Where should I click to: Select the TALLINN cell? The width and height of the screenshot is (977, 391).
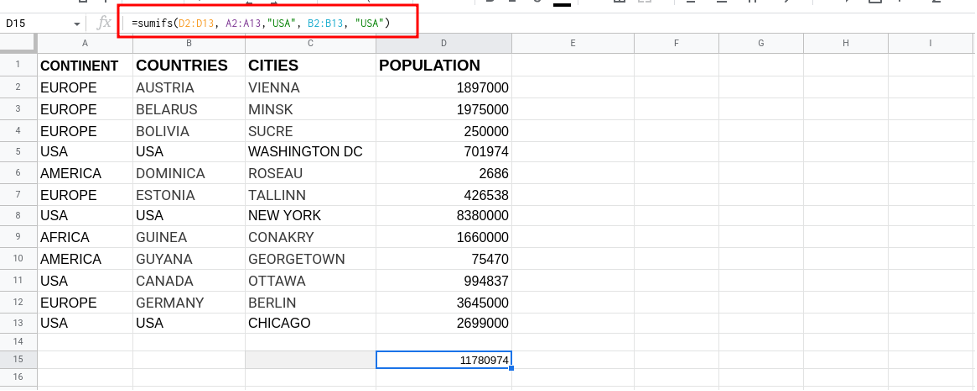coord(310,195)
